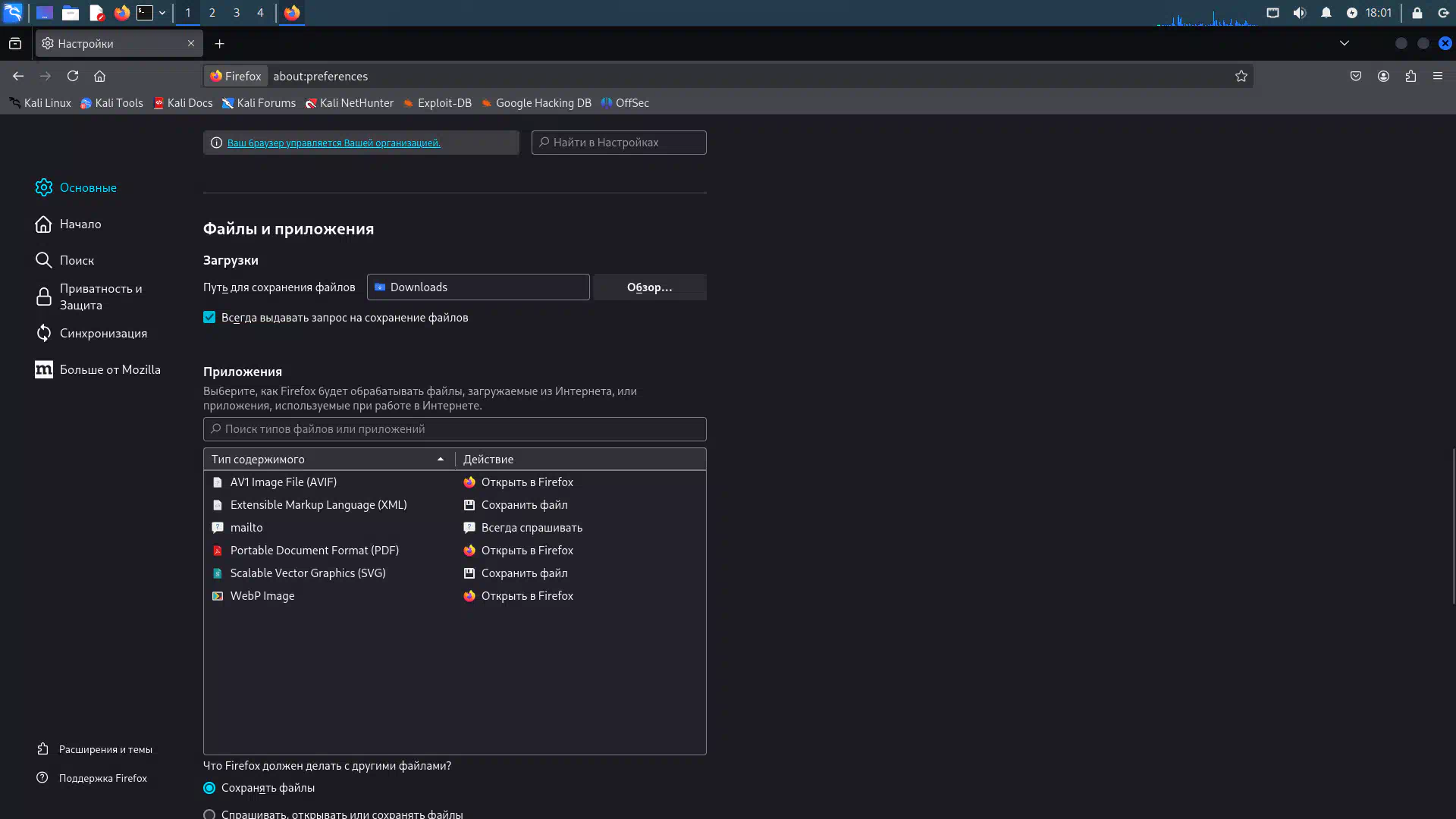
Task: Reload the current page
Action: tap(73, 76)
